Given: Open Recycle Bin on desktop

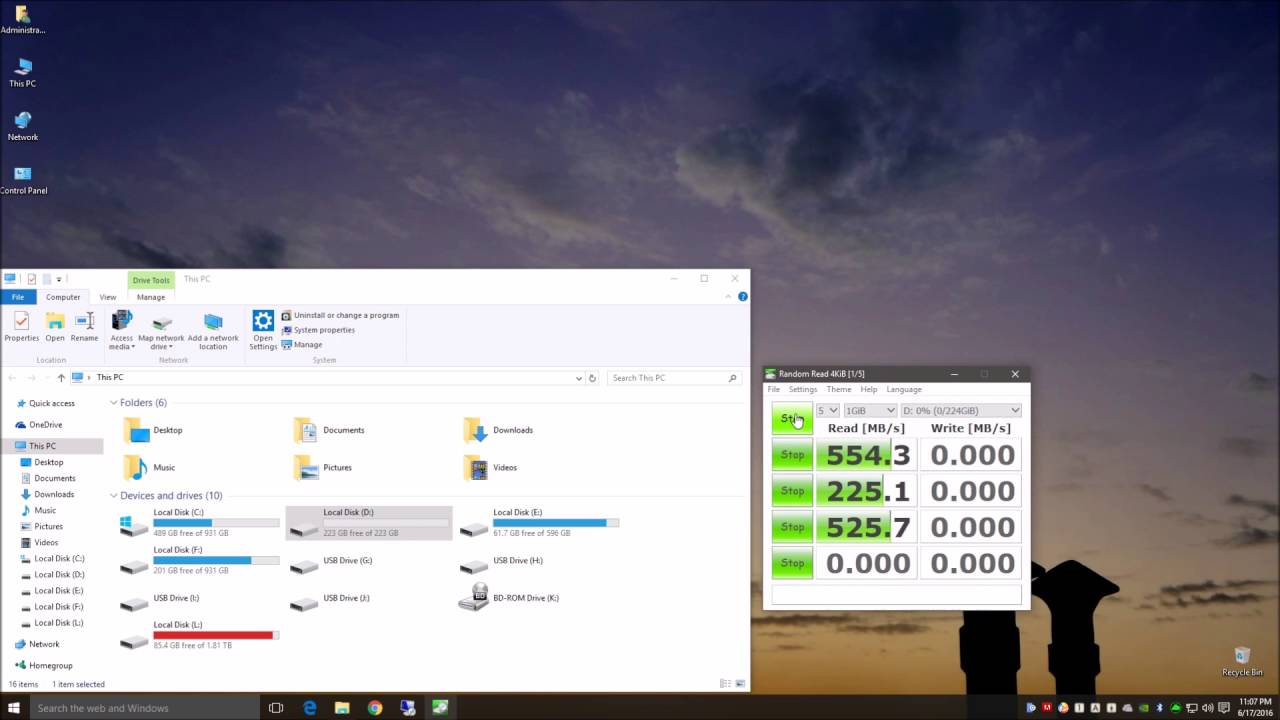Looking at the screenshot, I should (x=1242, y=661).
